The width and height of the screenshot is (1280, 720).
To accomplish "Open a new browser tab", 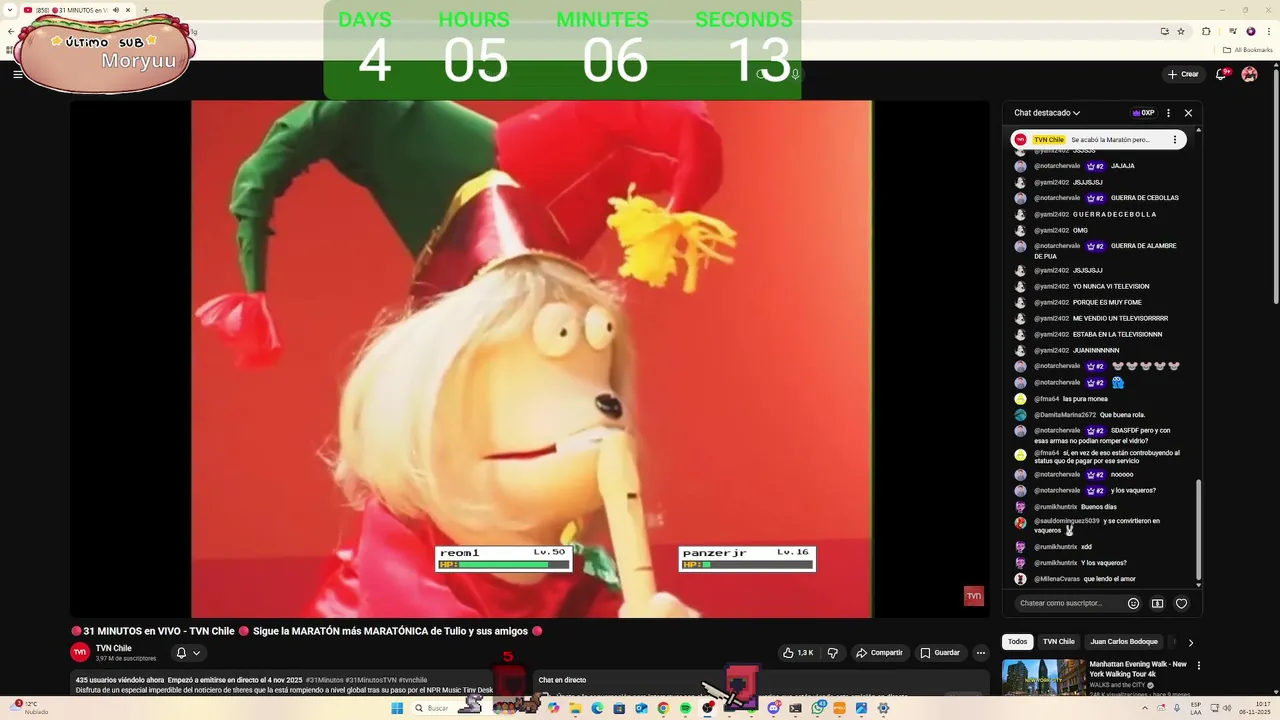I will [146, 10].
